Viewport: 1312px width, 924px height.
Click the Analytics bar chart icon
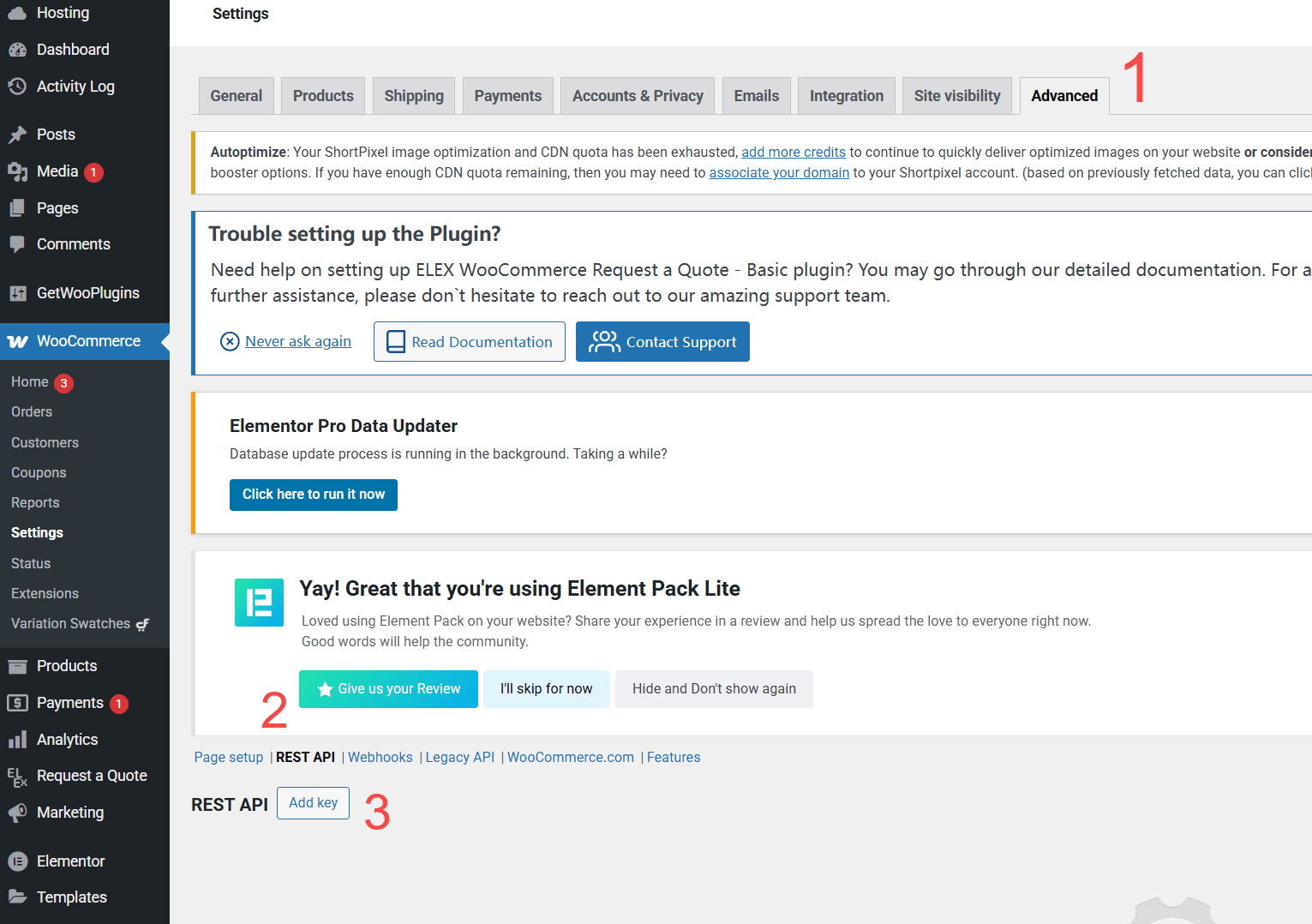pos(17,740)
